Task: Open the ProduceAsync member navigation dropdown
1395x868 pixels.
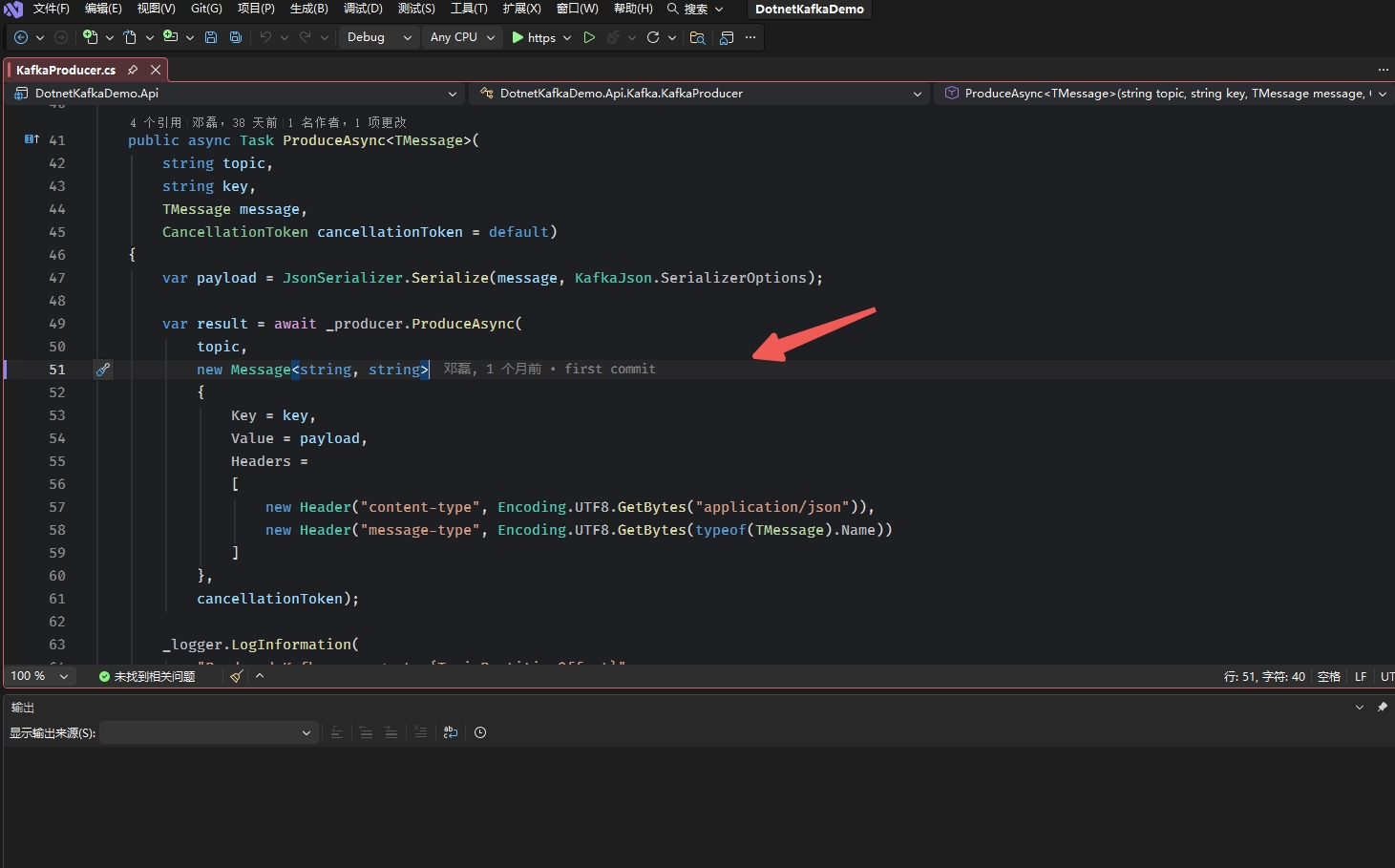Action: pos(1164,94)
